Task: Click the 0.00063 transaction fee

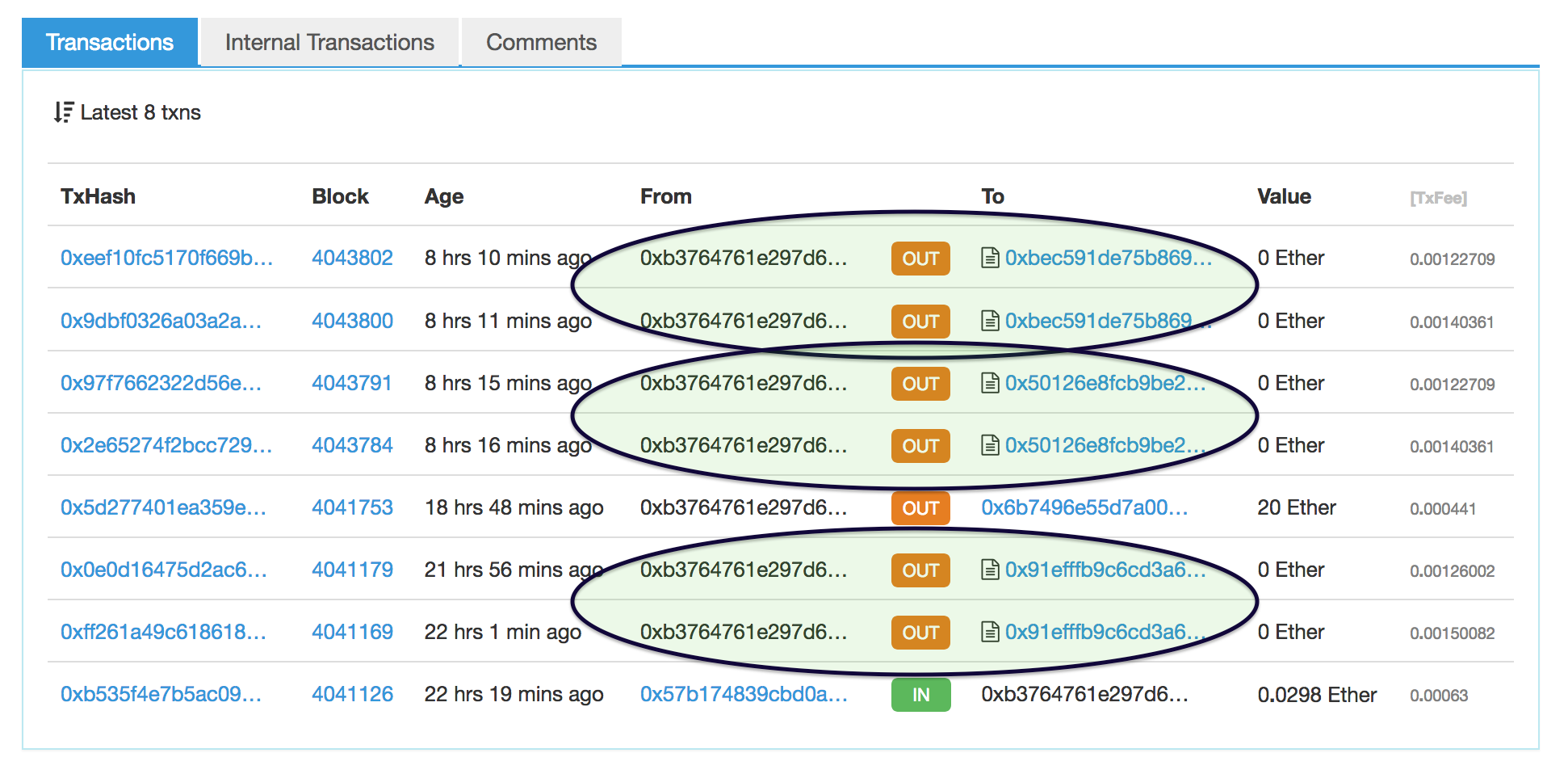Action: click(x=1439, y=696)
